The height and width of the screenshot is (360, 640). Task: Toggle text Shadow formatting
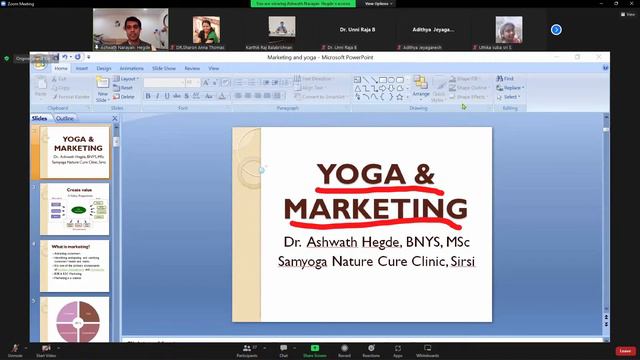coord(187,96)
